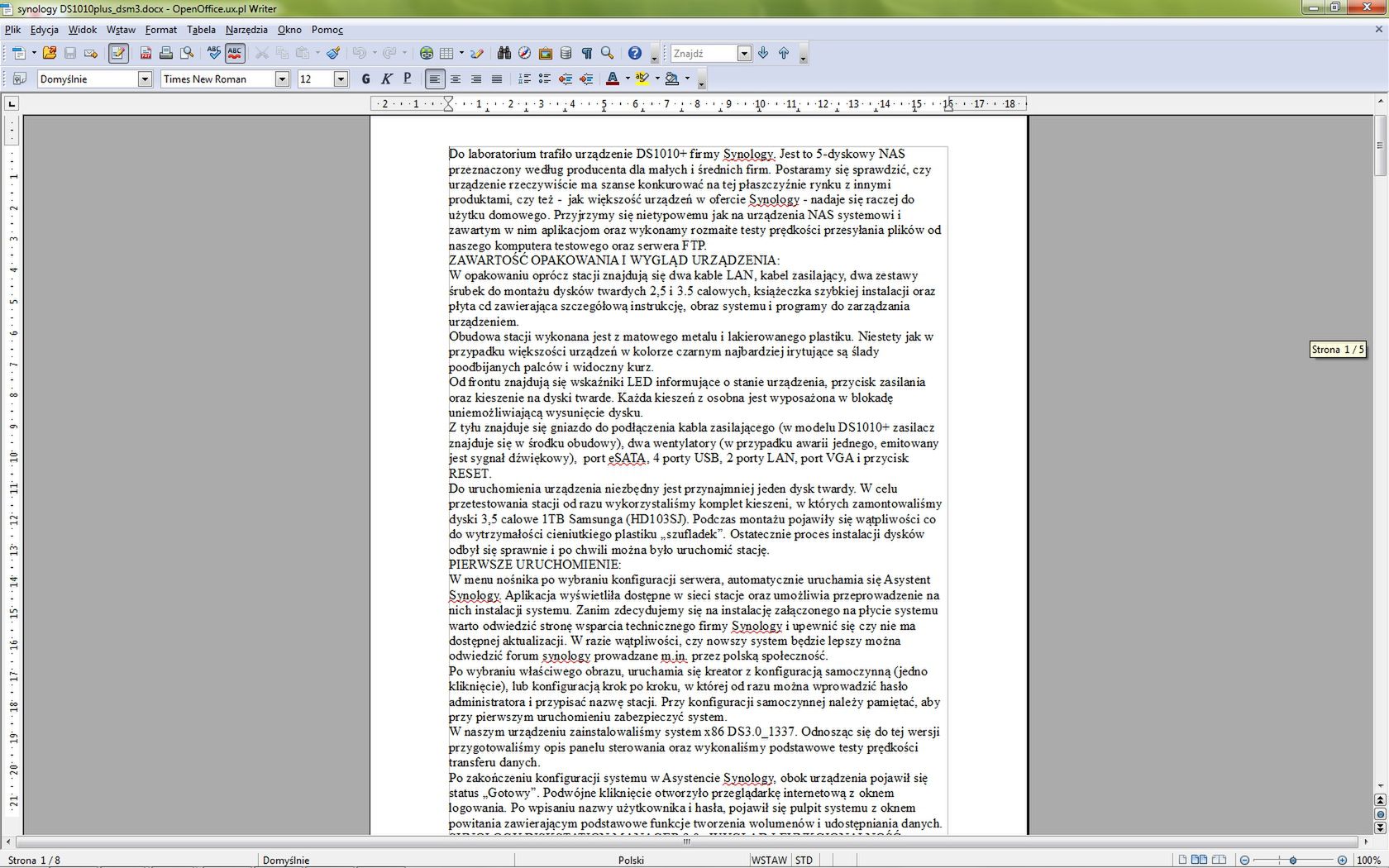This screenshot has height=868, width=1389.
Task: Find next with the down arrow
Action: 763,53
